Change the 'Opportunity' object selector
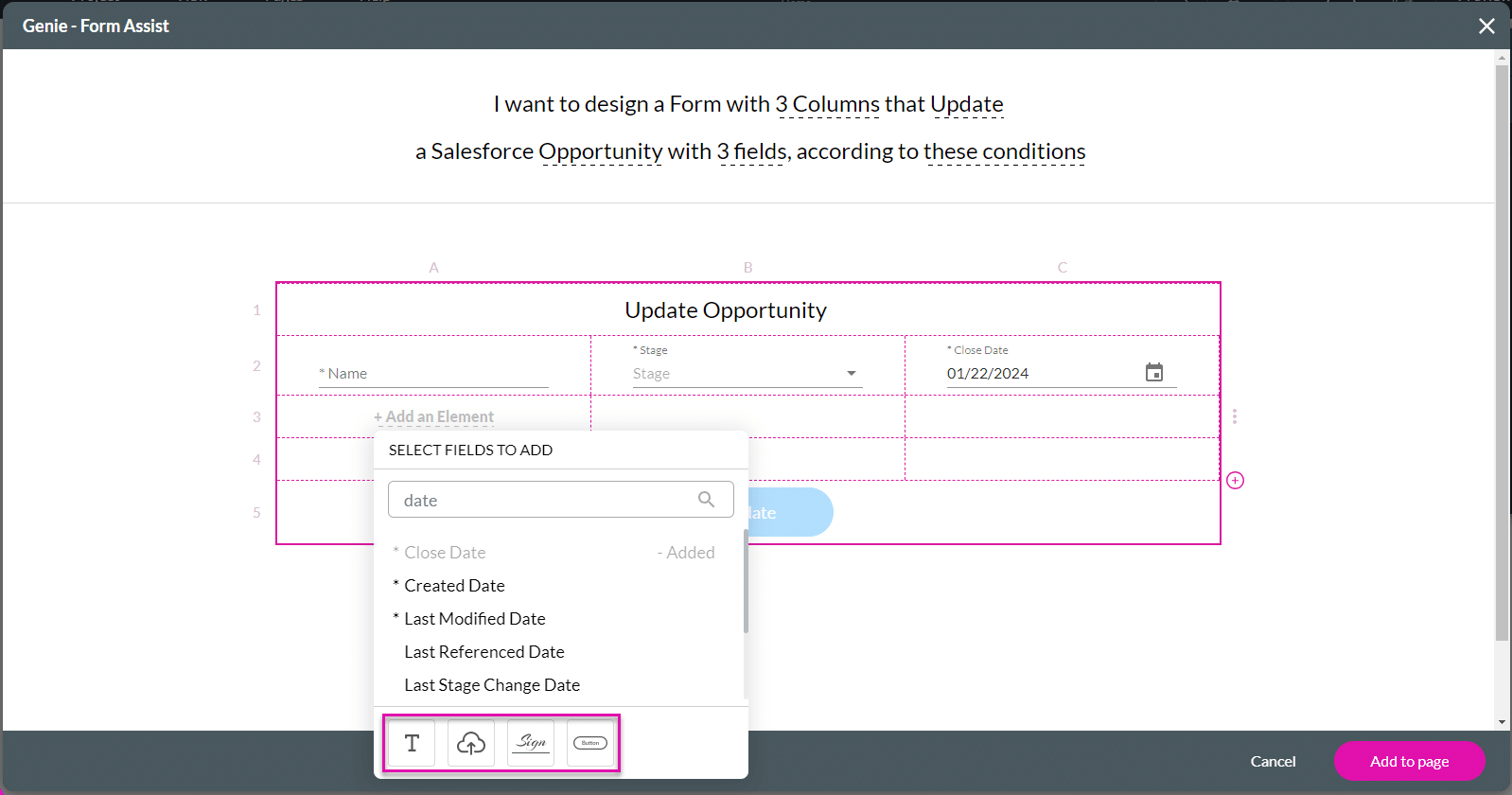Screen dimensions: 1512x795 [x=600, y=152]
